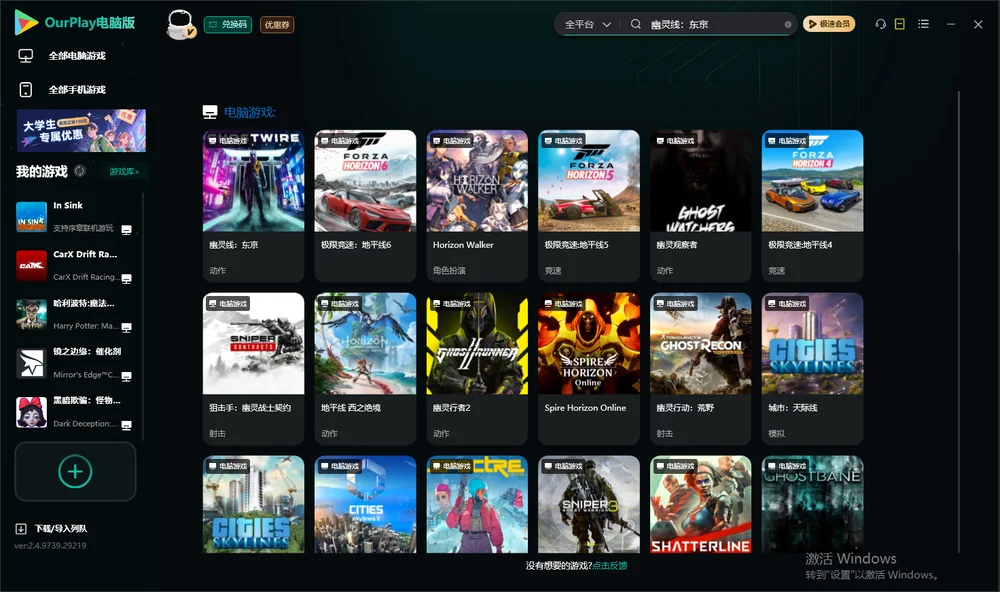Click the PC icon on Mirror's Edge row
The width and height of the screenshot is (1000, 592).
126,376
